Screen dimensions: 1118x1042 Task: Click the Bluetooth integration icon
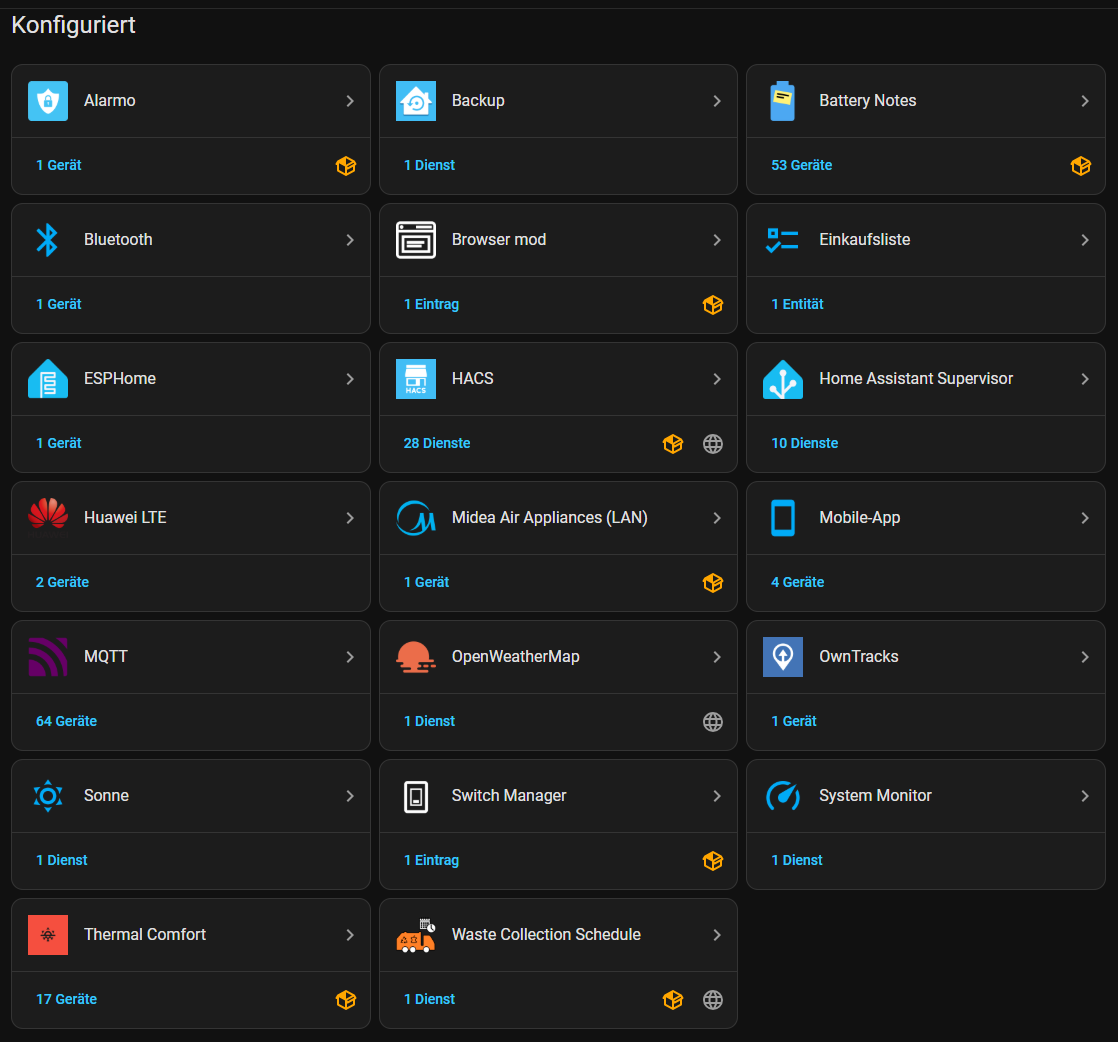48,240
